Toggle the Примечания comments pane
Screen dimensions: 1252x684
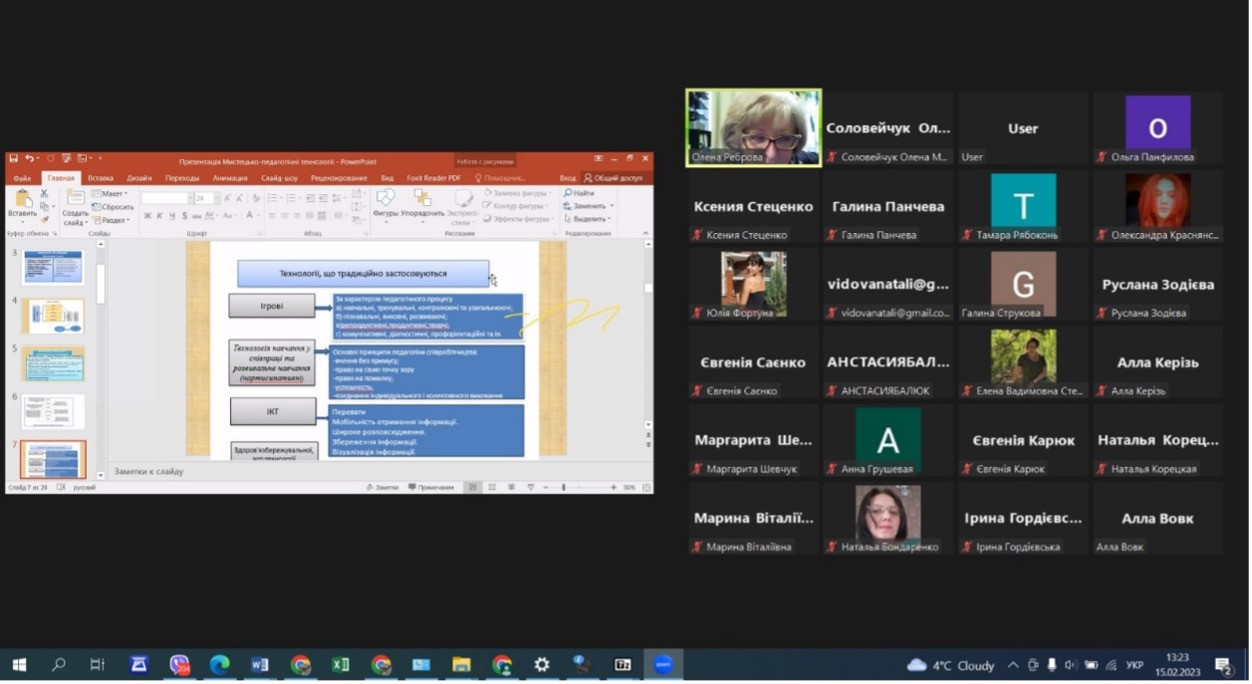point(432,487)
